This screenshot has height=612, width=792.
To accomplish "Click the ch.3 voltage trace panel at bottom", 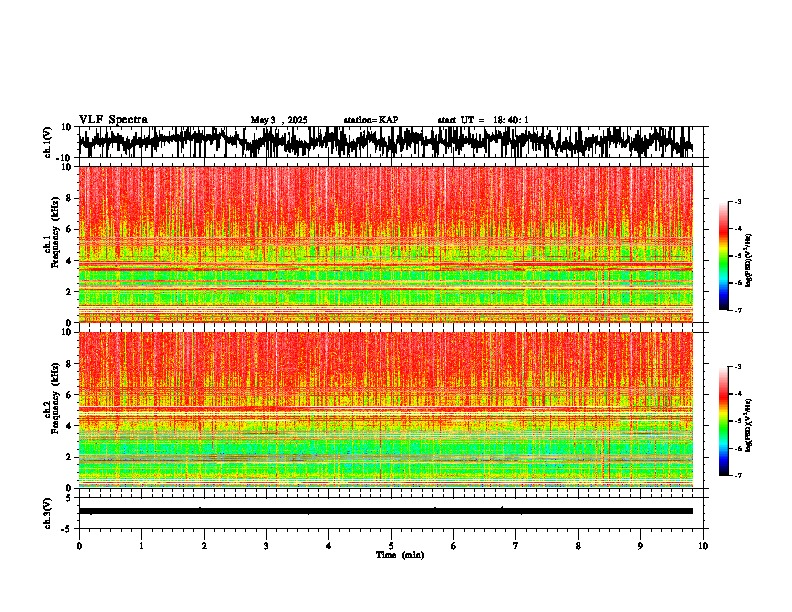I will (390, 513).
